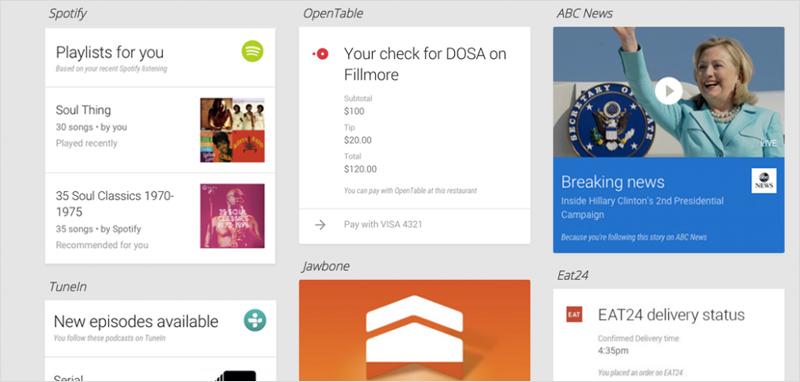Click the Played recently label
Viewport: 800px width, 382px height.
tap(86, 143)
